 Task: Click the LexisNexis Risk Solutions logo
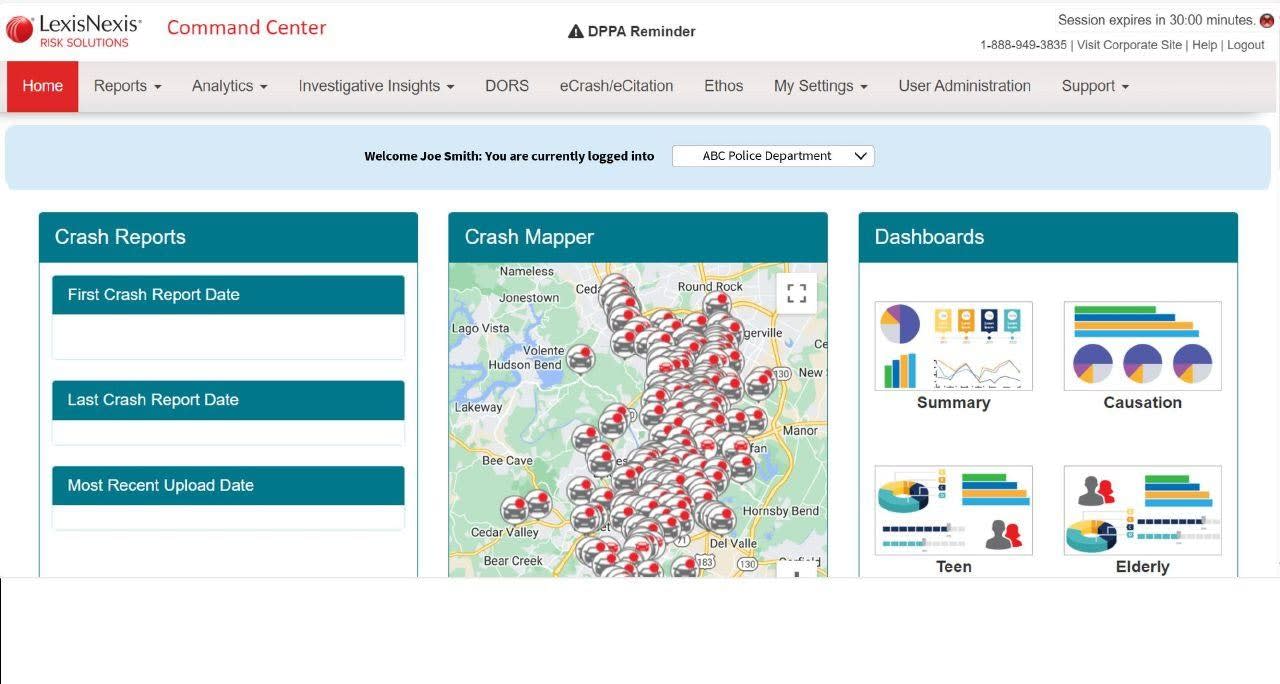[74, 30]
